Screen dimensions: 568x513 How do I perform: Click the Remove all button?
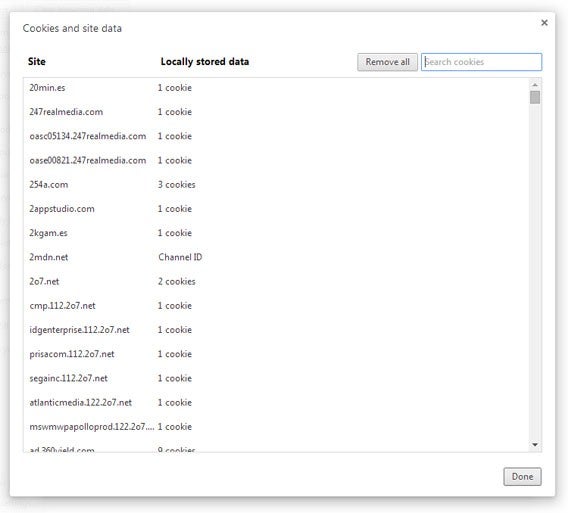pos(387,62)
